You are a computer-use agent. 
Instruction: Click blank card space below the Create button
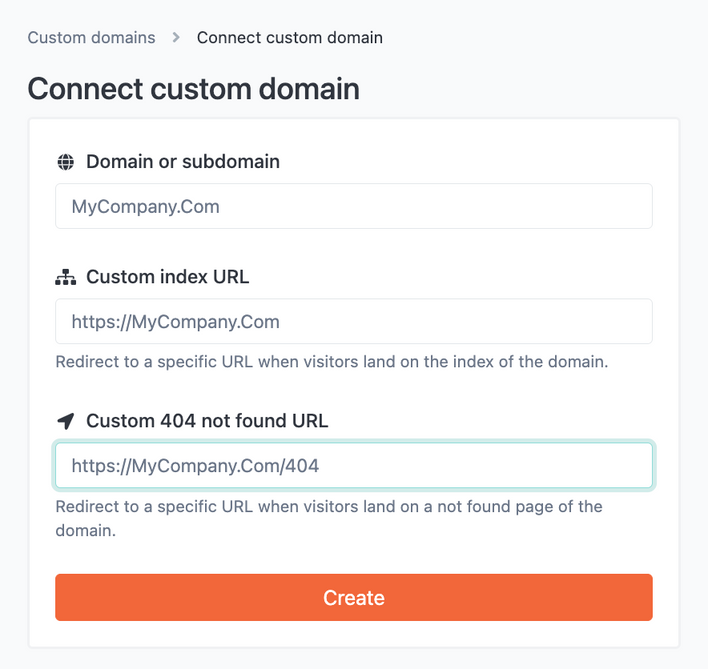[354, 634]
